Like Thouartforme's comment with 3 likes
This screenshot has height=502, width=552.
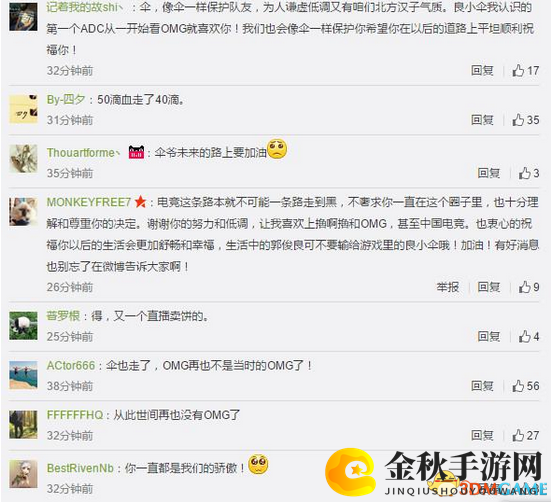(529, 173)
